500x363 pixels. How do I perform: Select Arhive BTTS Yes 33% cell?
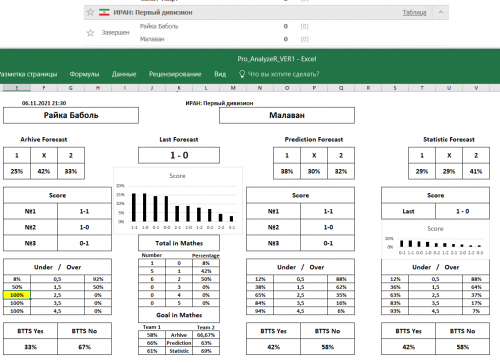click(x=30, y=347)
